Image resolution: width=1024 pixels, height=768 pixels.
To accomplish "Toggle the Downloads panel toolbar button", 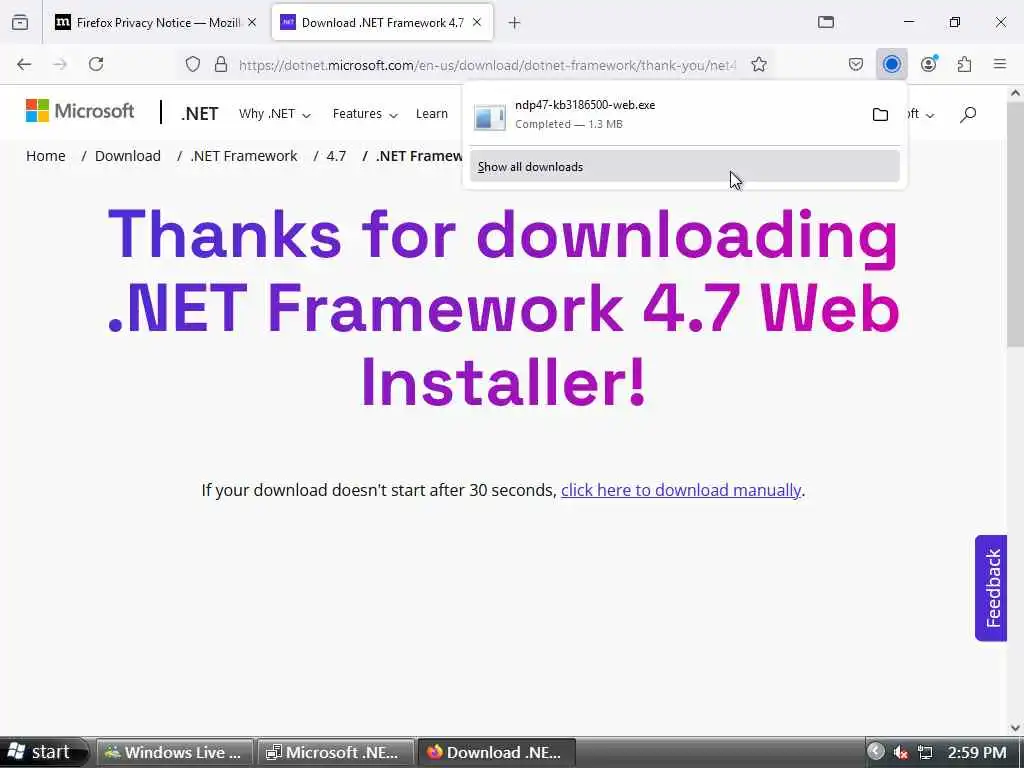I will (x=891, y=64).
